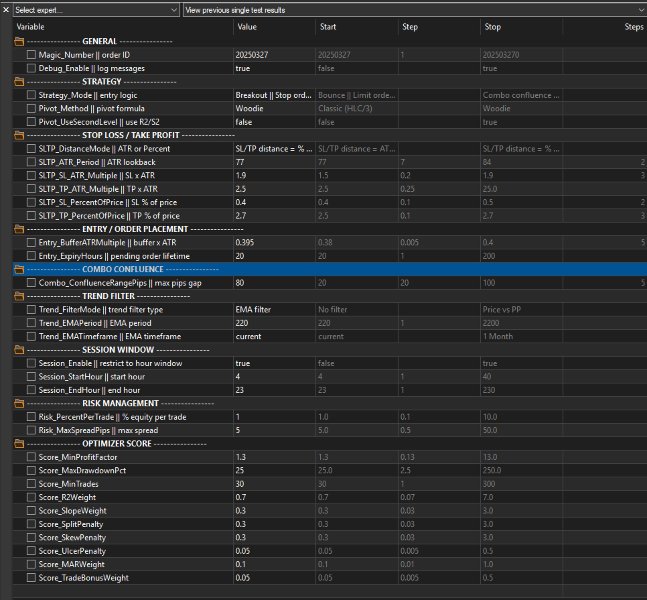Edit SLTP_ATR_Period value 77
This screenshot has height=600, width=647.
(274, 162)
